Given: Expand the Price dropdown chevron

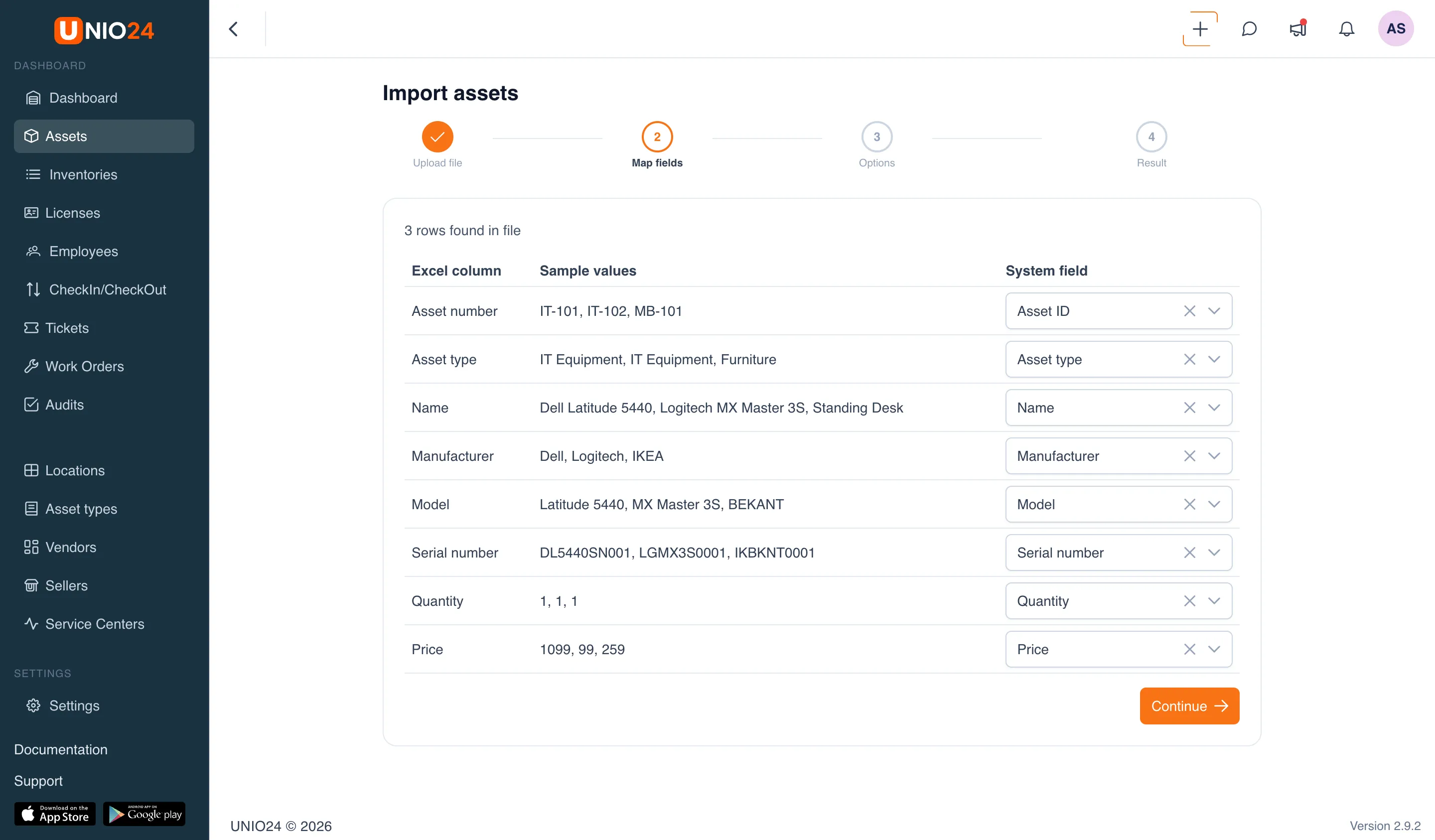Looking at the screenshot, I should point(1214,649).
